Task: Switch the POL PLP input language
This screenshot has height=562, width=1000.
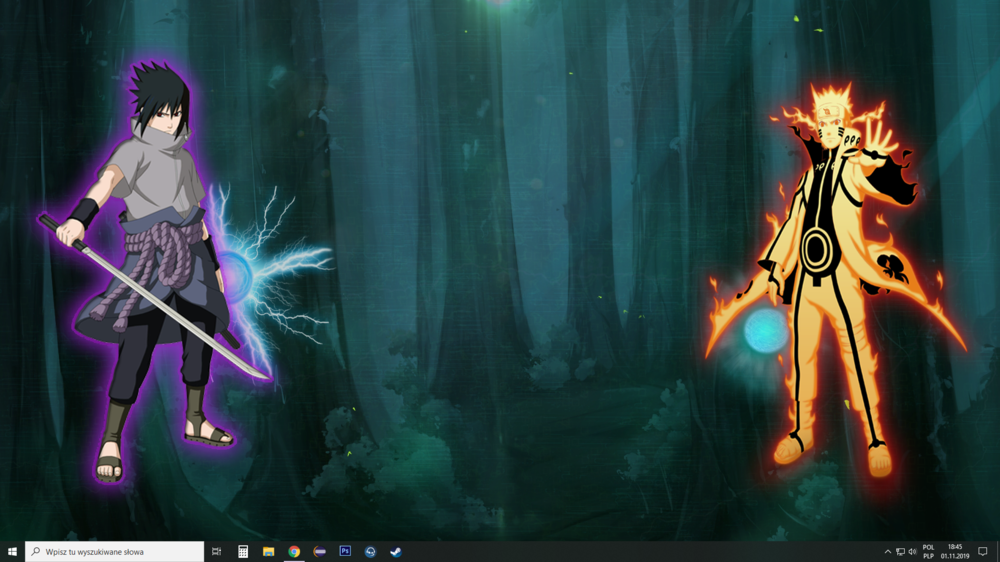Action: 929,552
